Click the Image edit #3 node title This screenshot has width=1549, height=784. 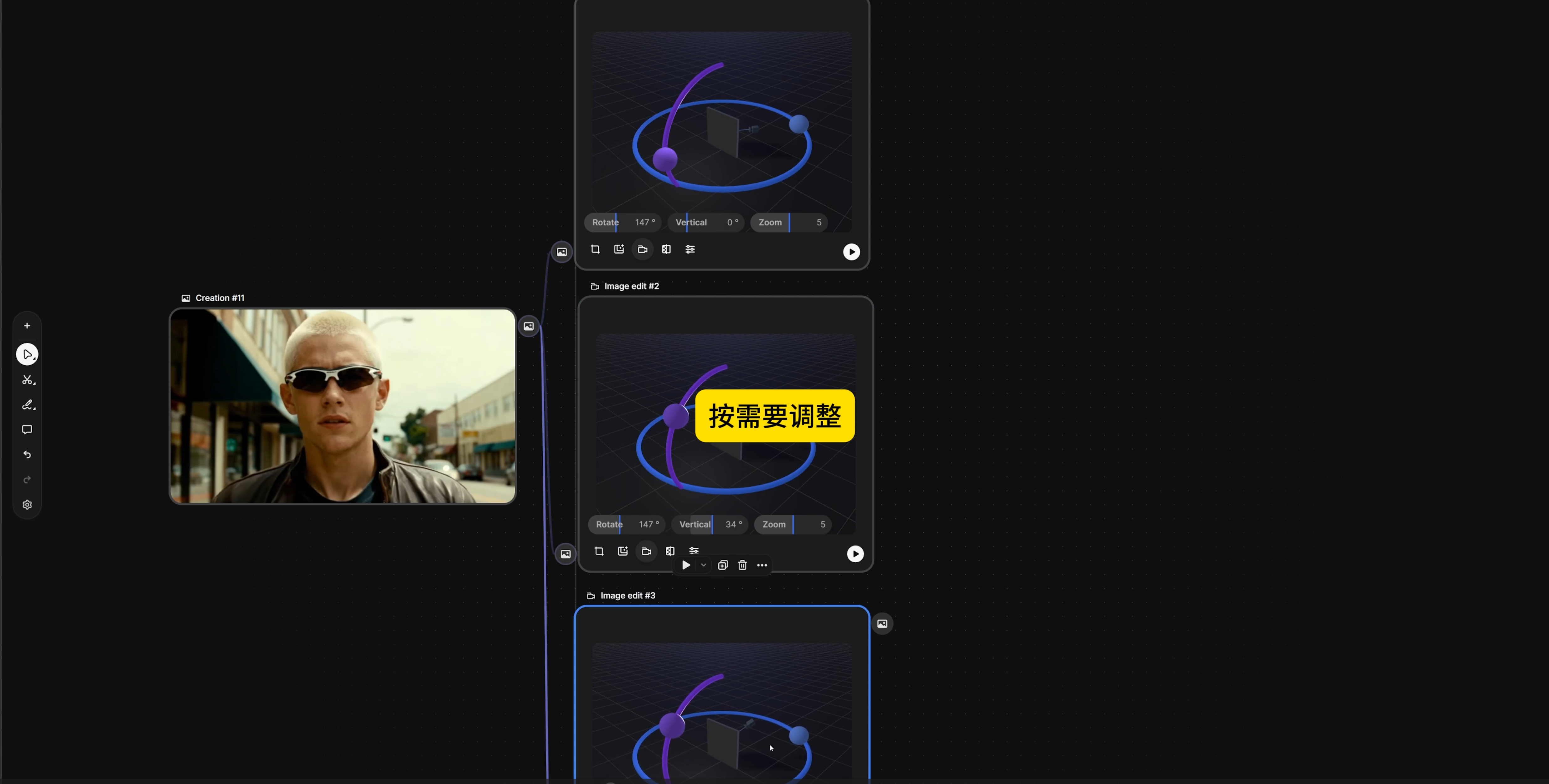628,596
